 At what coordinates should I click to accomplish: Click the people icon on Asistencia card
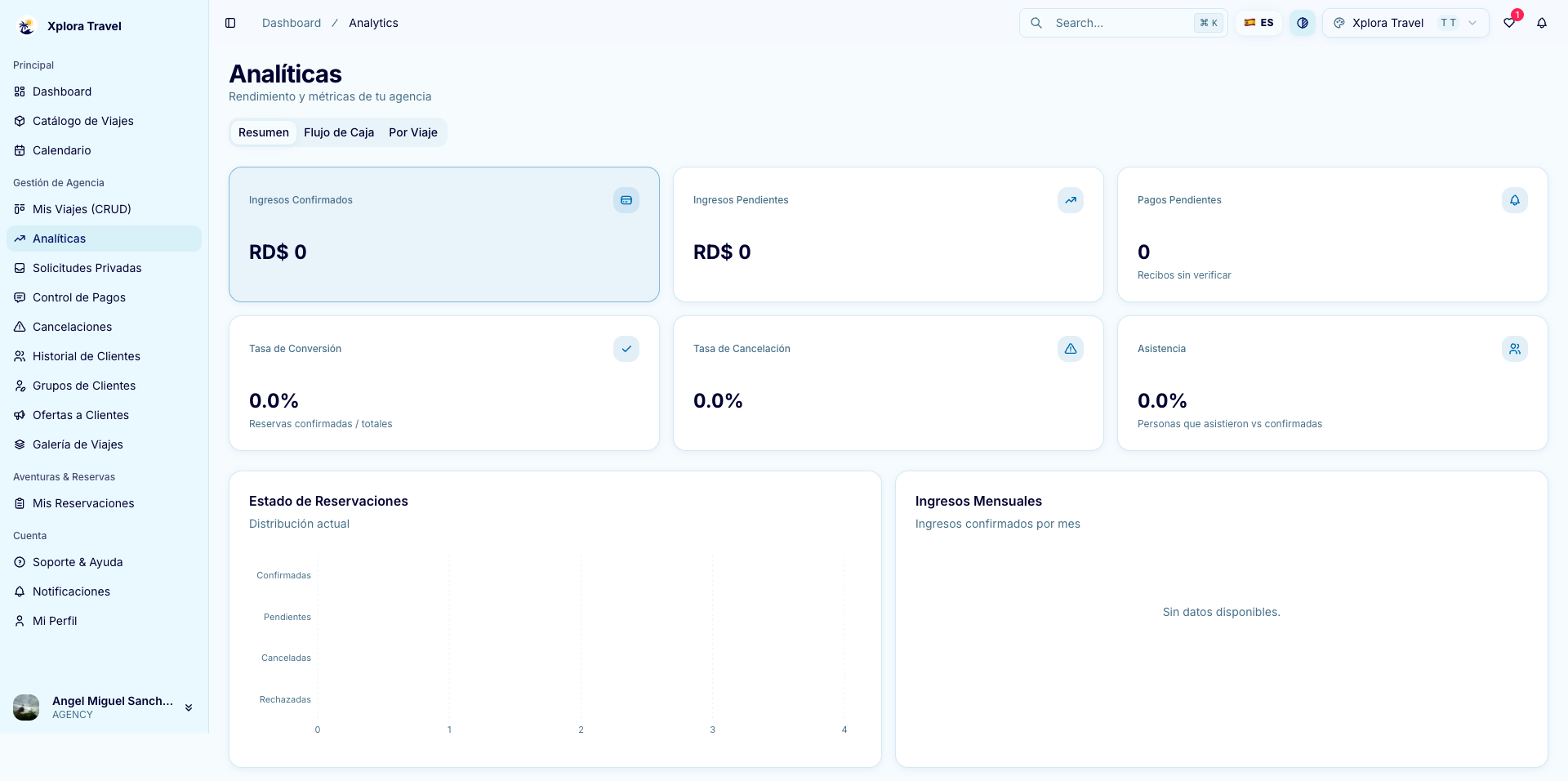click(x=1515, y=349)
